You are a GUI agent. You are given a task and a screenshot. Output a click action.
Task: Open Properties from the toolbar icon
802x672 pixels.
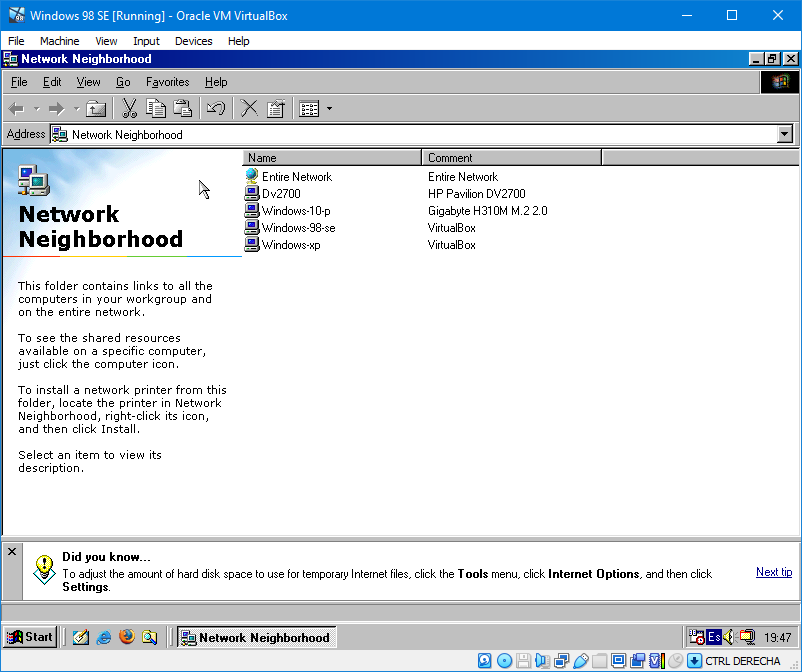pos(276,108)
